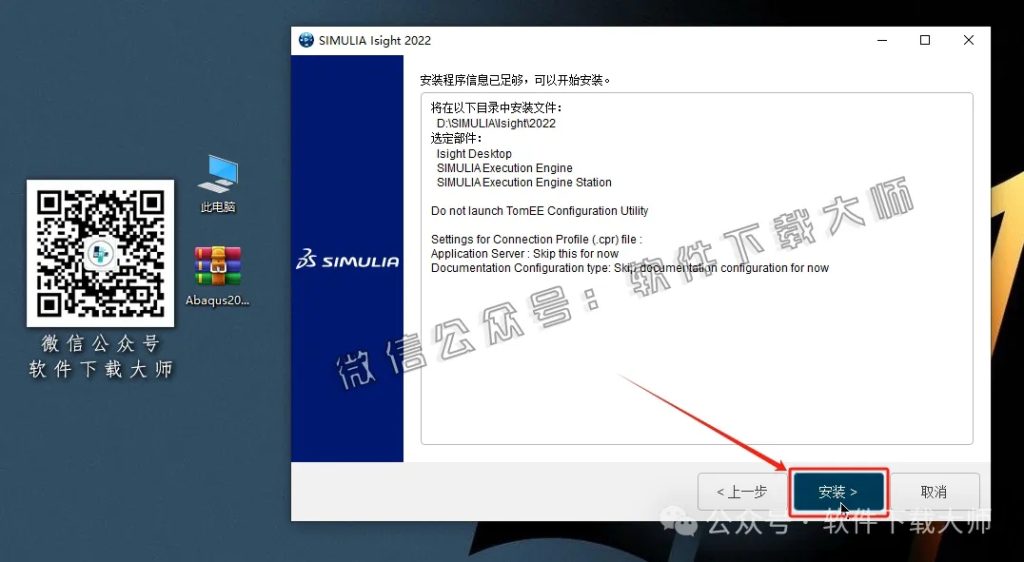1024x562 pixels.
Task: Click the 选定部件 heading in summary
Action: point(456,138)
